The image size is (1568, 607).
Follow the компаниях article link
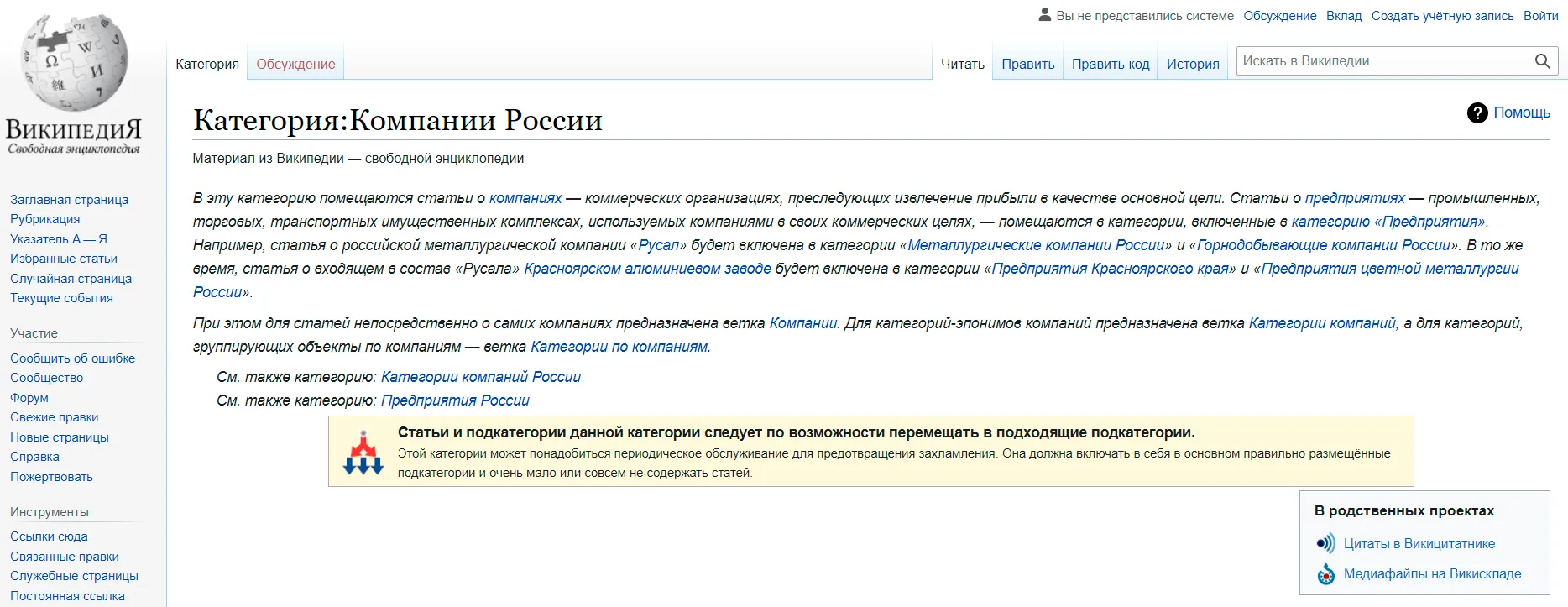[x=525, y=198]
